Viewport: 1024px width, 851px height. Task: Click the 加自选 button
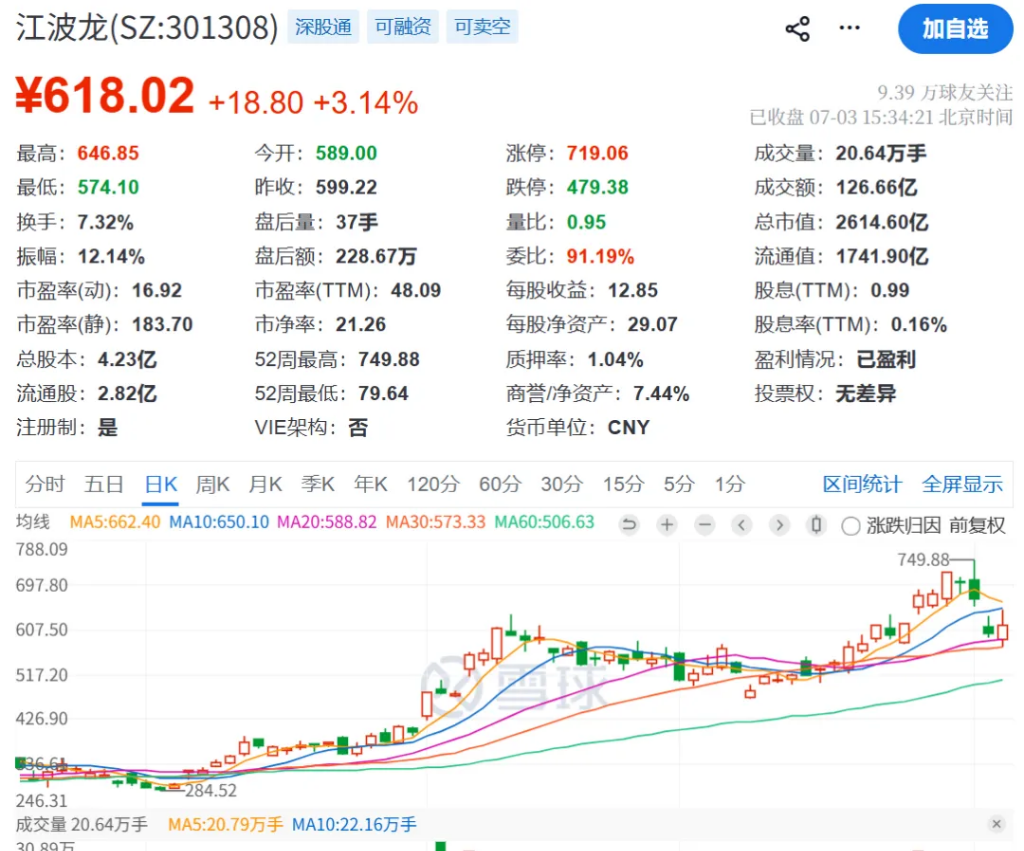point(955,29)
